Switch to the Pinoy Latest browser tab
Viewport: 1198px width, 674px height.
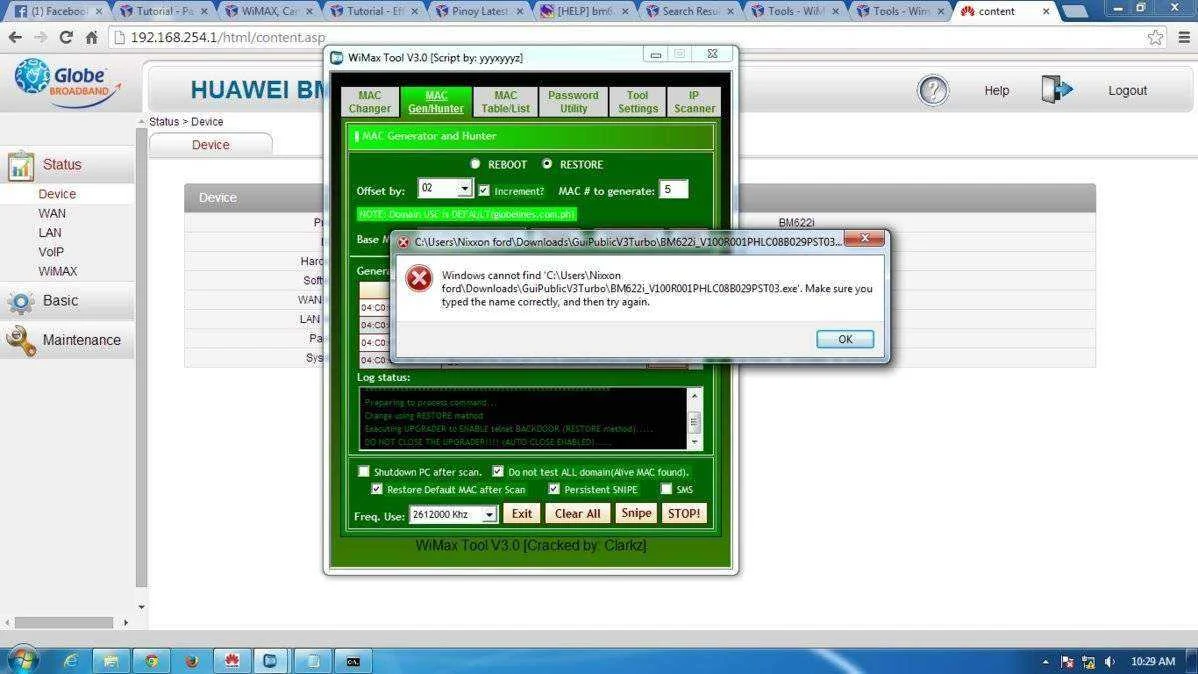(480, 11)
